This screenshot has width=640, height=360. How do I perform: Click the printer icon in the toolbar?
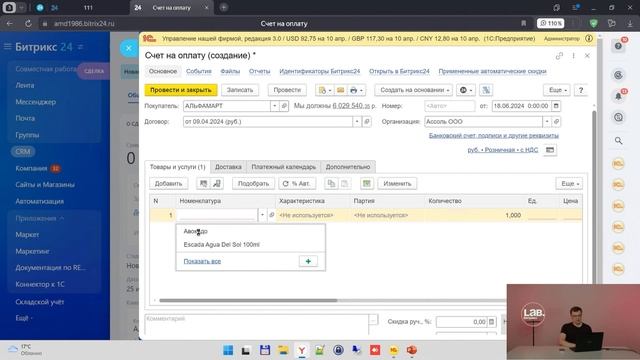point(356,90)
